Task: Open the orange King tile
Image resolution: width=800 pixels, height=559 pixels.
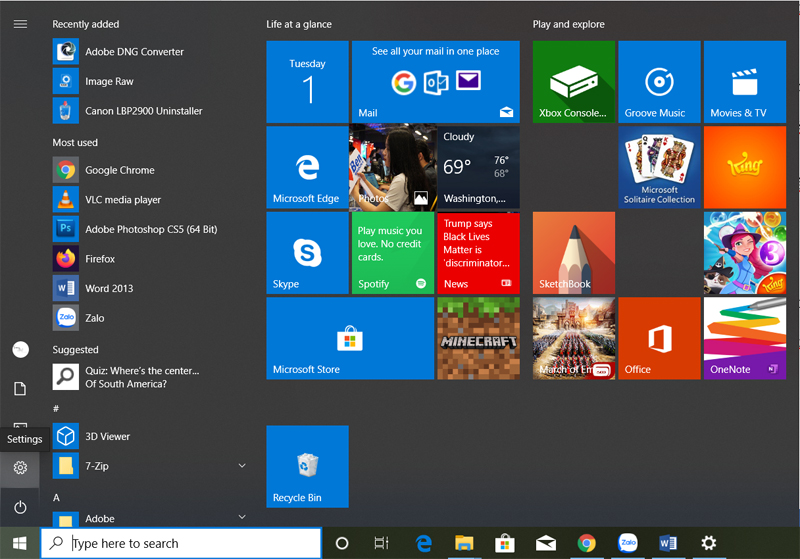Action: (x=745, y=167)
